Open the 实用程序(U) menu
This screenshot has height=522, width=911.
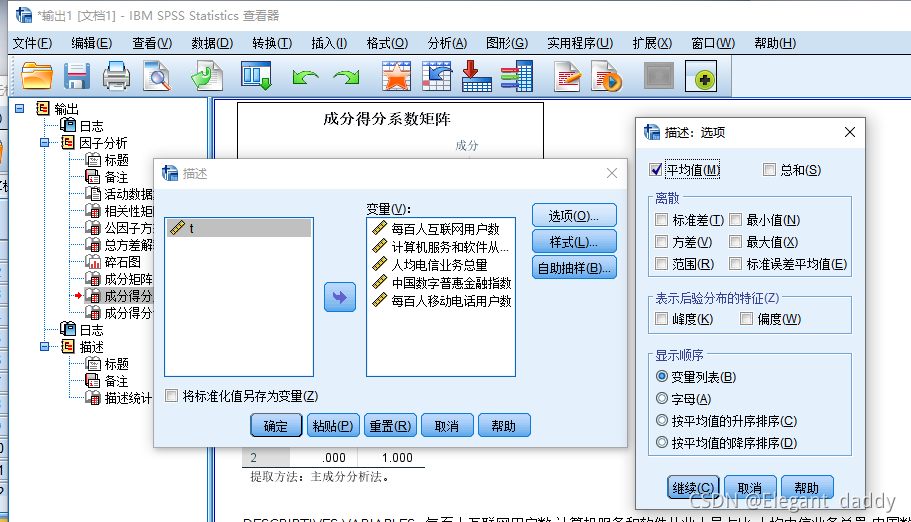(x=580, y=43)
